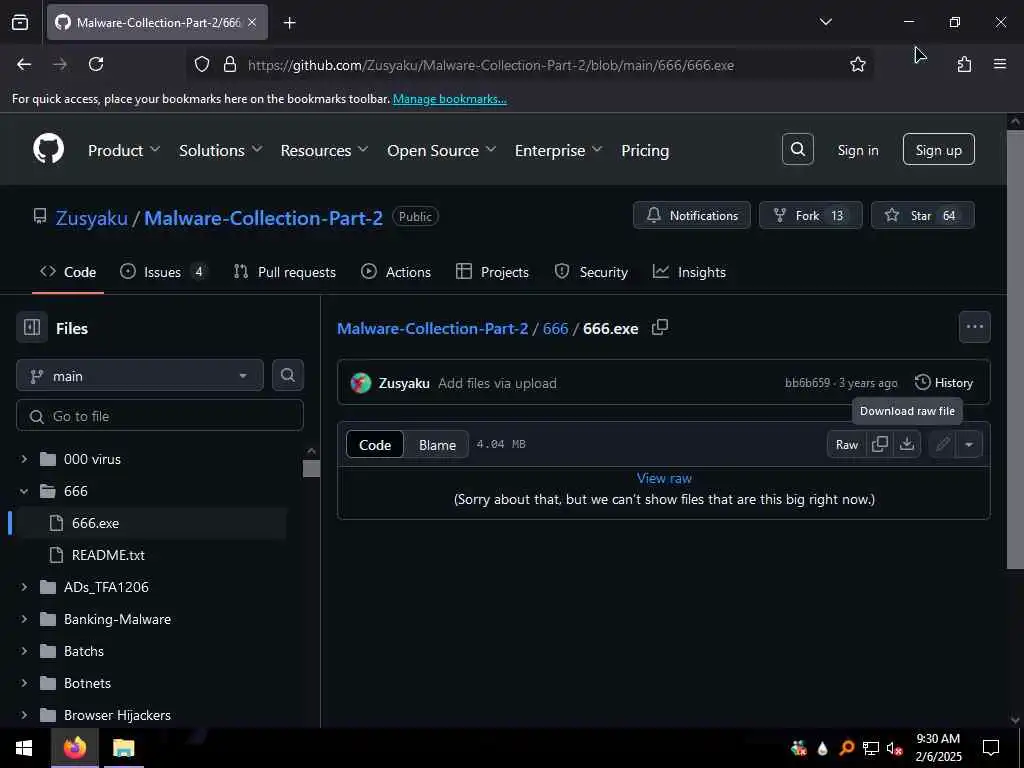Switch file view to Blame
The height and width of the screenshot is (768, 1024).
tap(437, 445)
